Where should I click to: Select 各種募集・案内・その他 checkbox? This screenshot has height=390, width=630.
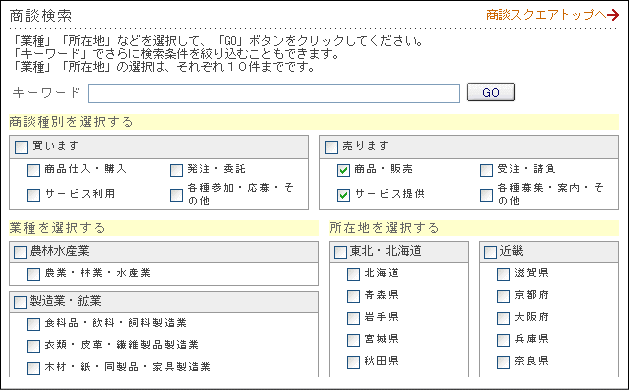click(486, 195)
